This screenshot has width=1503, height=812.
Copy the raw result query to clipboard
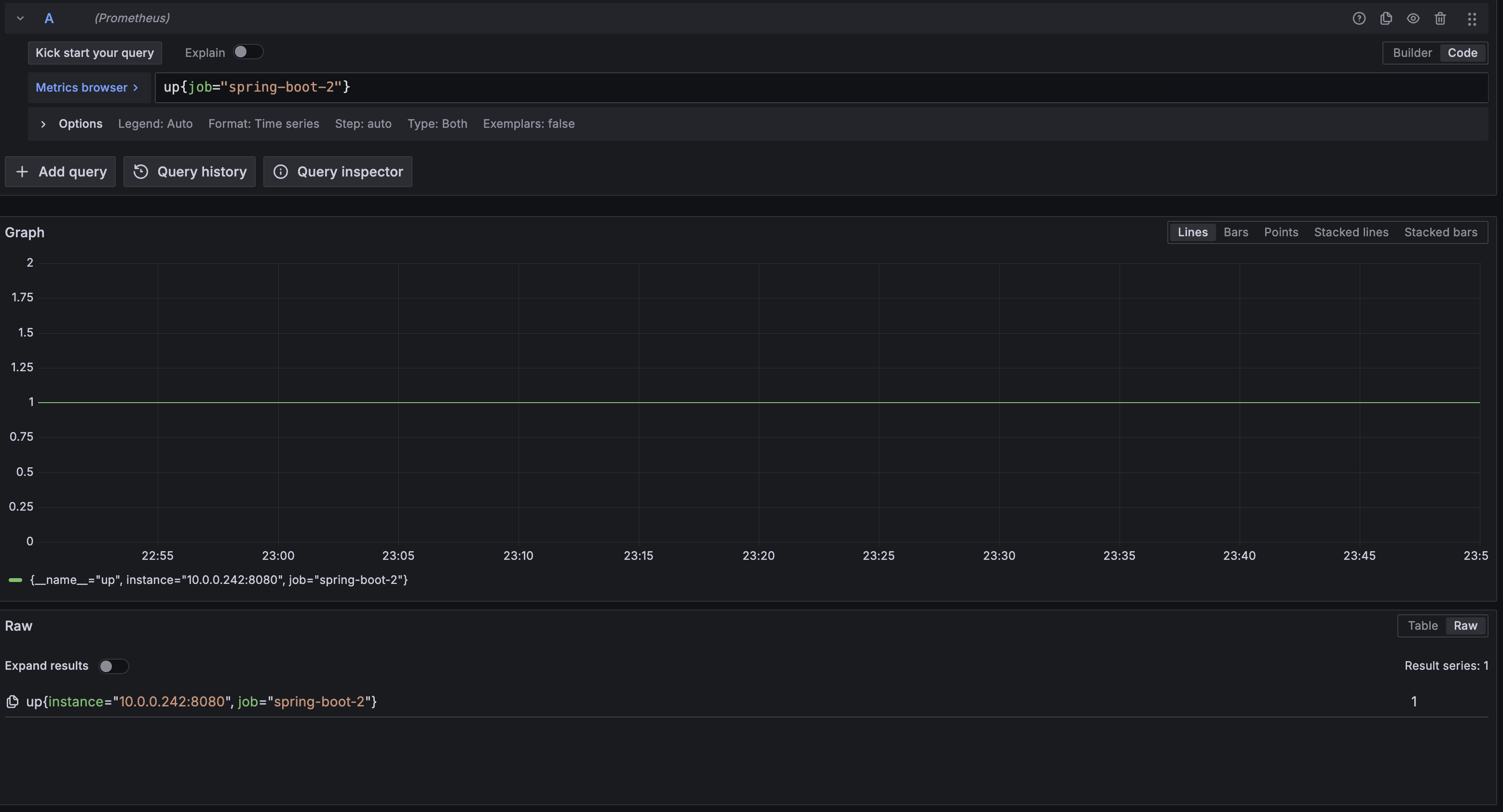point(12,702)
